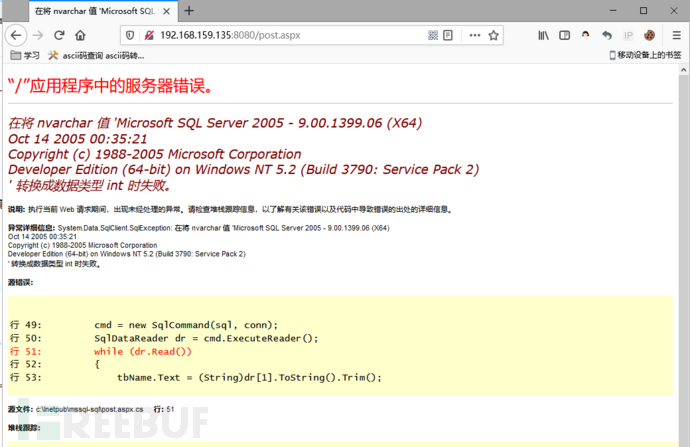Open the avatar extension icon
690x447 pixels.
tap(585, 35)
